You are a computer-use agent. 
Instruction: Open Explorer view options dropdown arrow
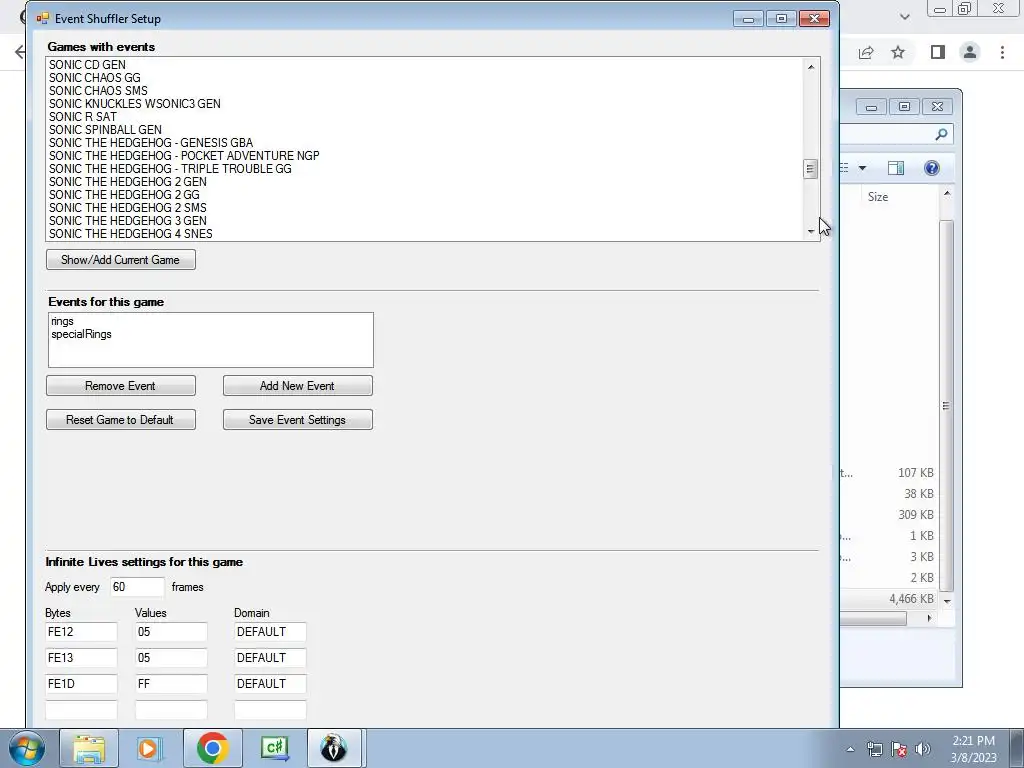click(x=862, y=168)
